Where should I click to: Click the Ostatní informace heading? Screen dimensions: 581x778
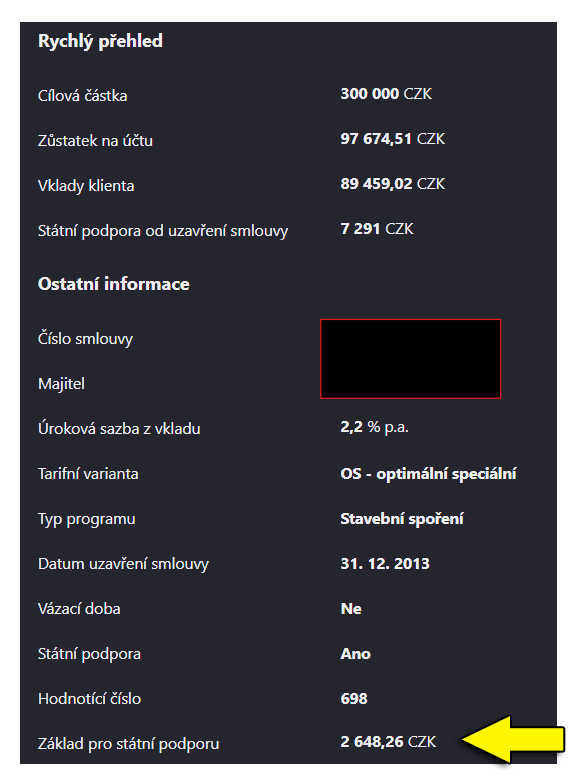pos(114,284)
